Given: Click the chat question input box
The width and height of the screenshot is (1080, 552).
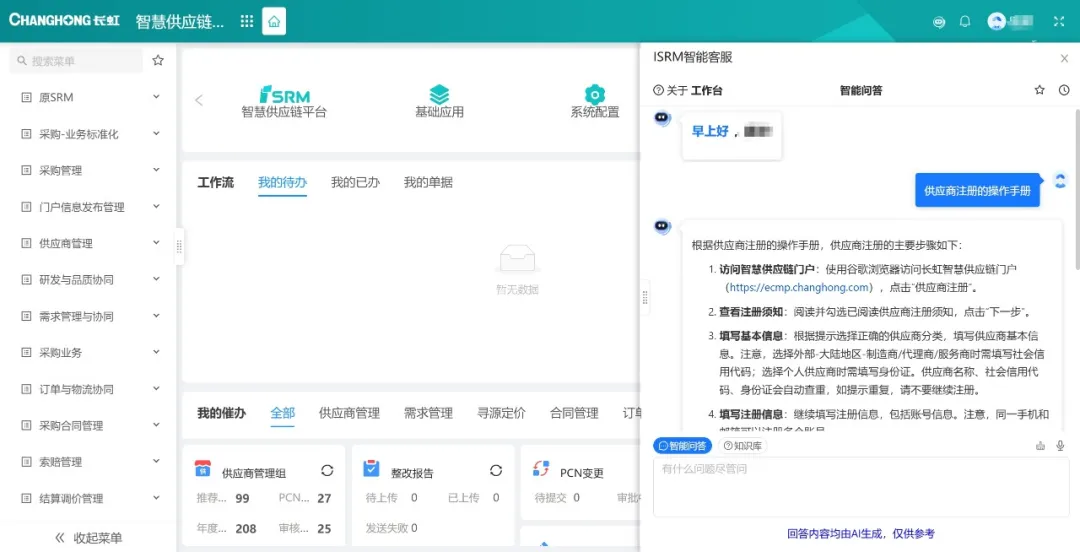Looking at the screenshot, I should pyautogui.click(x=861, y=487).
